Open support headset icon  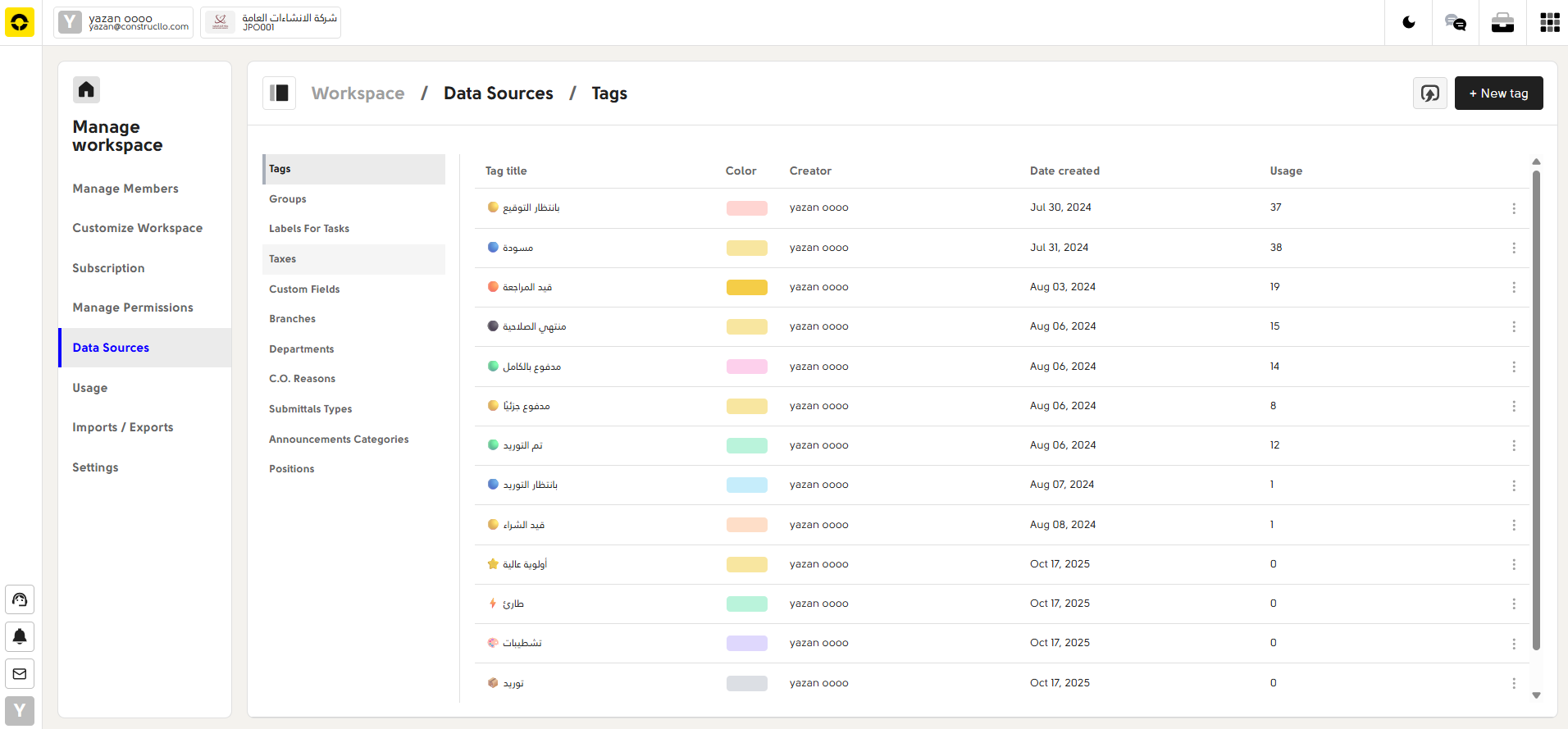(x=20, y=599)
